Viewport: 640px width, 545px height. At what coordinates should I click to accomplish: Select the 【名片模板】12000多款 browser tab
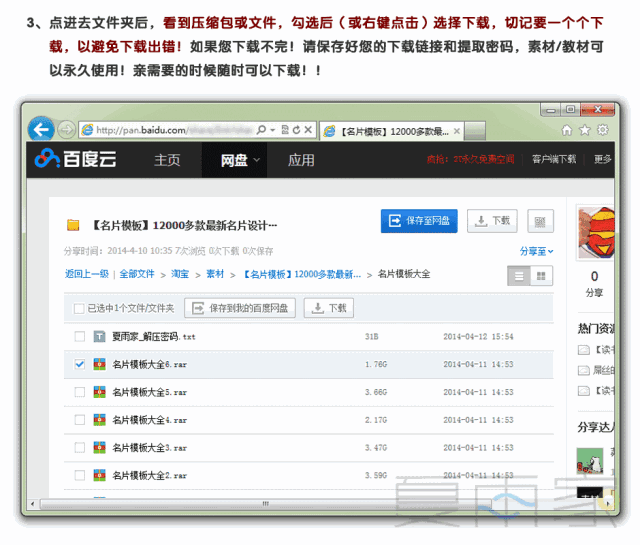tap(392, 131)
